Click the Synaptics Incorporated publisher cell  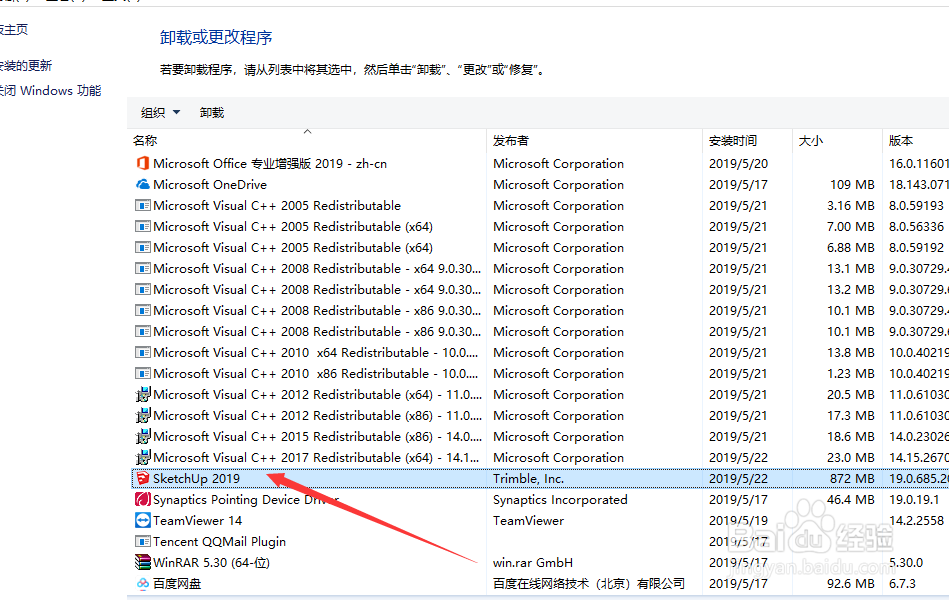click(560, 499)
